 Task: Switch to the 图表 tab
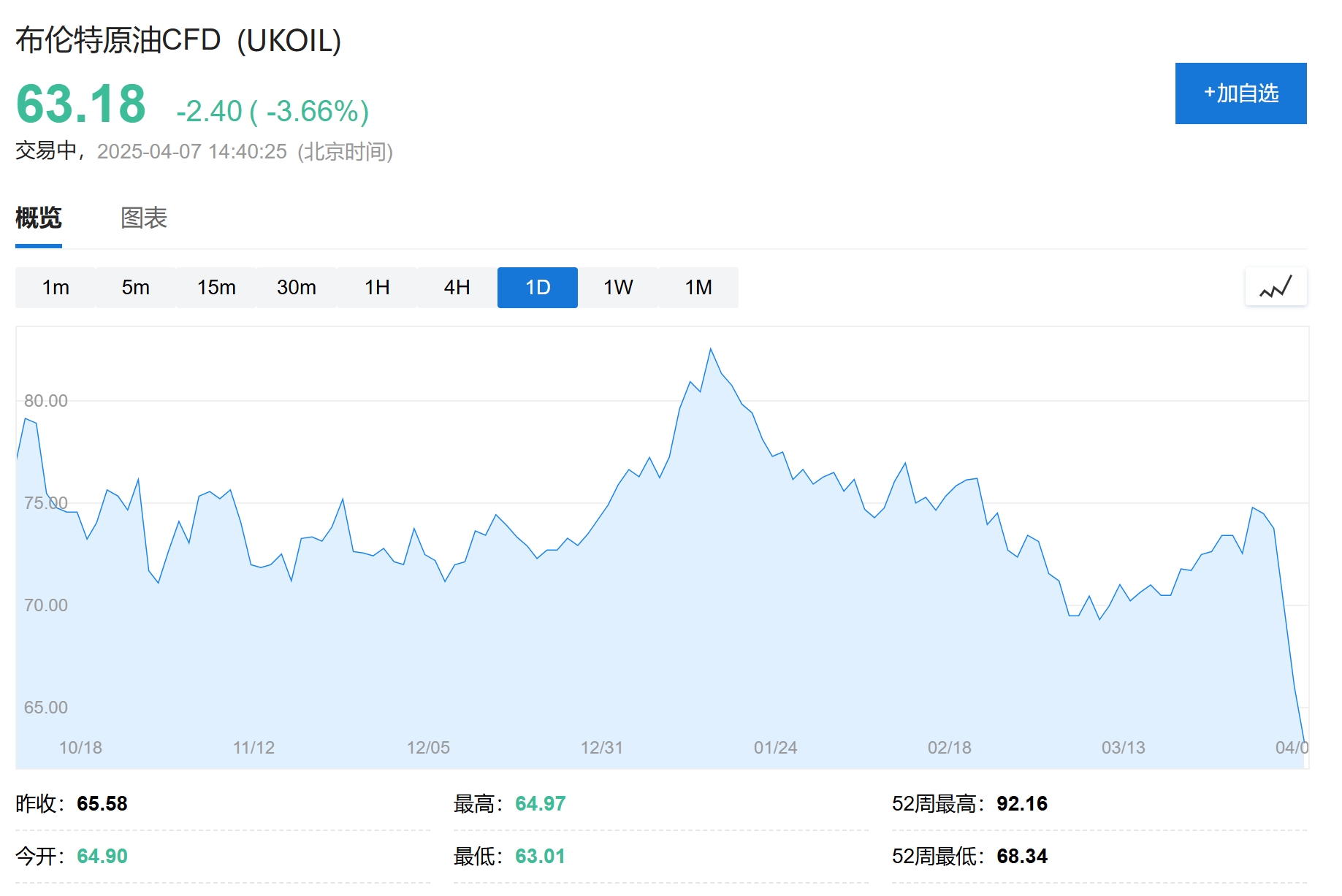pyautogui.click(x=144, y=218)
